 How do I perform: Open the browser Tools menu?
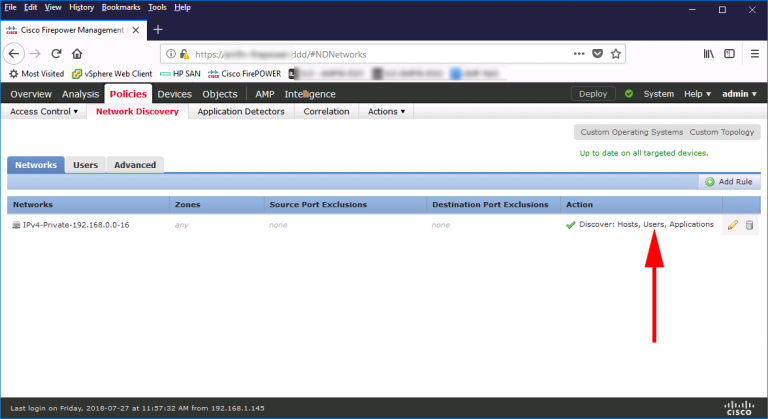157,7
